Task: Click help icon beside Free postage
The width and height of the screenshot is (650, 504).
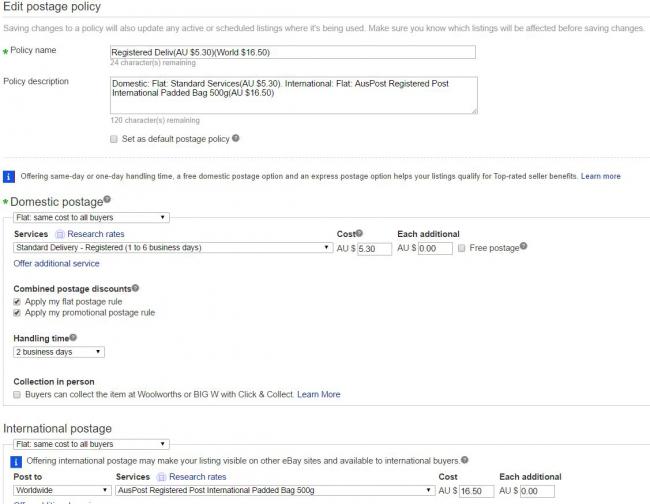Action: (523, 246)
